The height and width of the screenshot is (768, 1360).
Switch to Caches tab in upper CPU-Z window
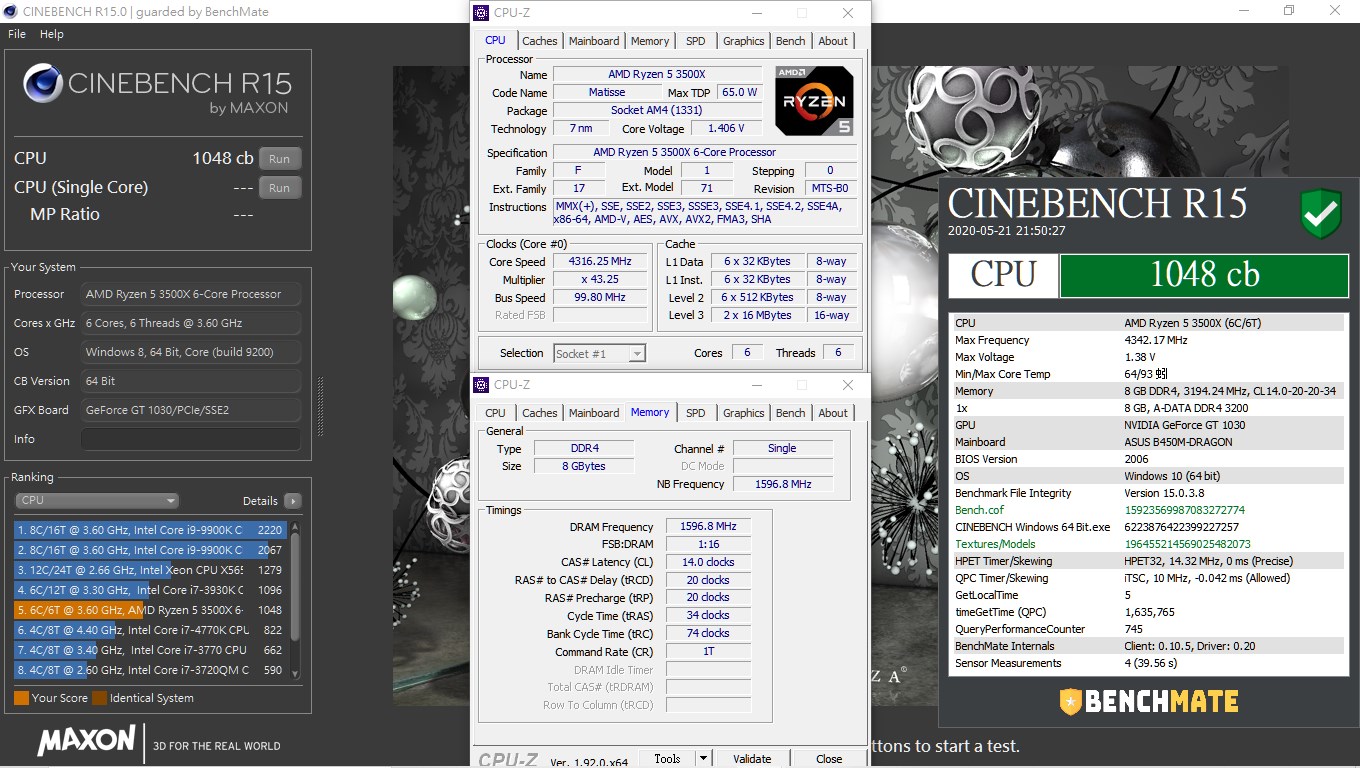[x=540, y=41]
